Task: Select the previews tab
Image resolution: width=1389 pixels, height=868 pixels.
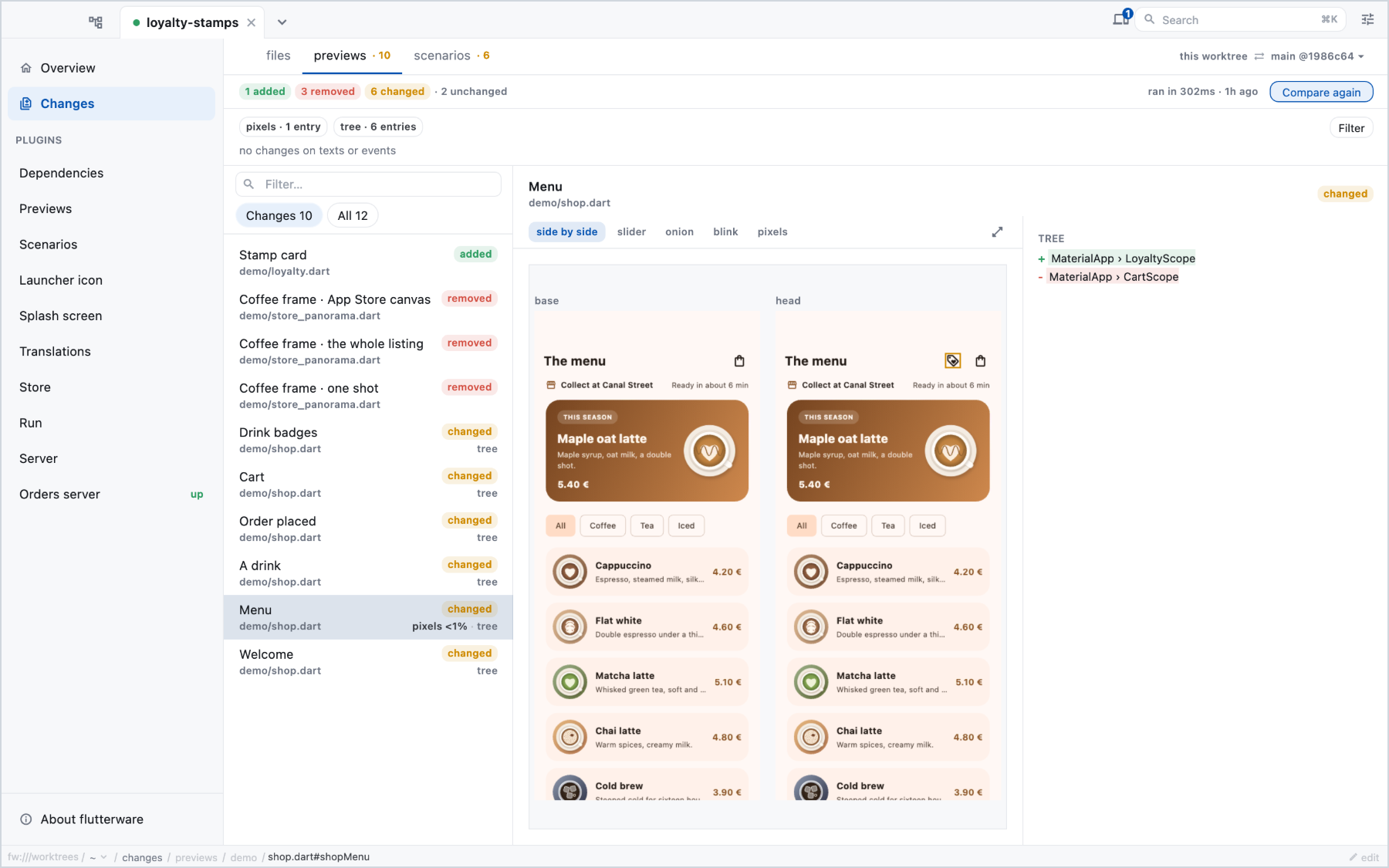Action: click(352, 56)
